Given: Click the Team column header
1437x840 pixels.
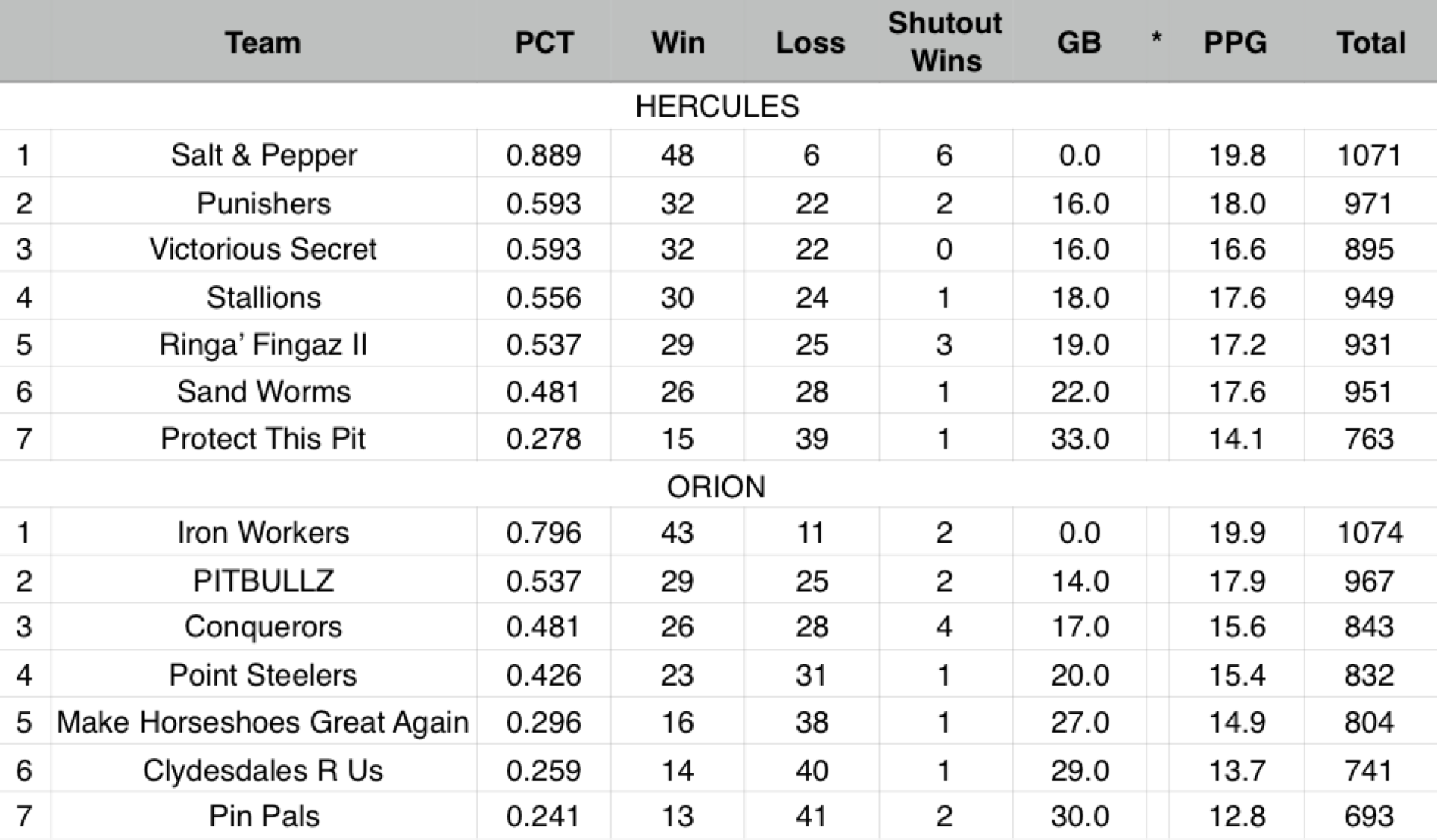Looking at the screenshot, I should [x=263, y=42].
